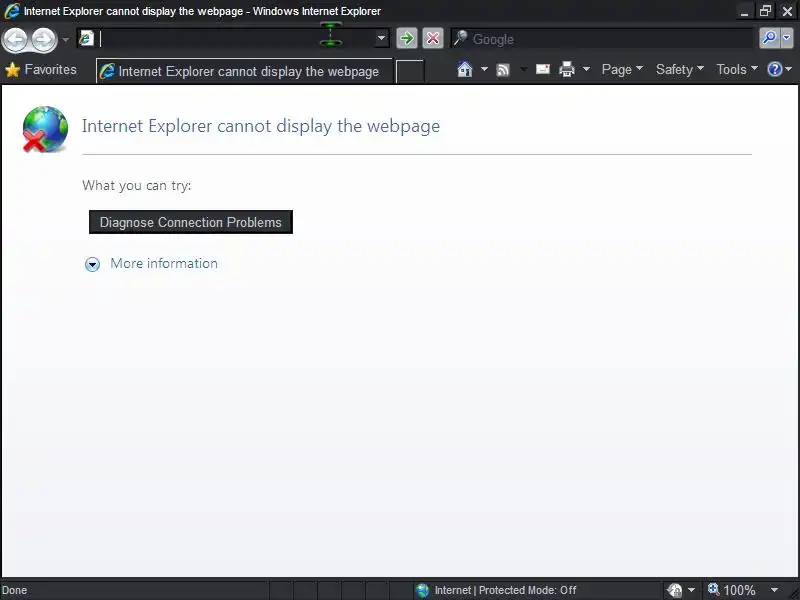The height and width of the screenshot is (600, 800).
Task: Click the Help question mark icon
Action: point(774,69)
